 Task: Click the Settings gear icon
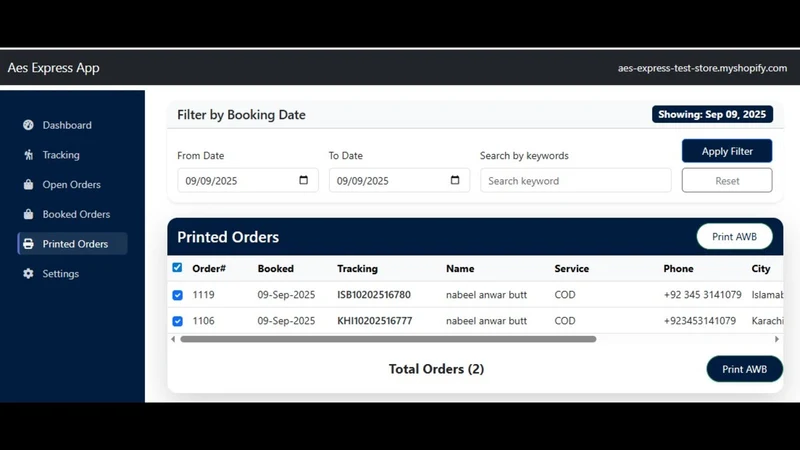coord(28,273)
